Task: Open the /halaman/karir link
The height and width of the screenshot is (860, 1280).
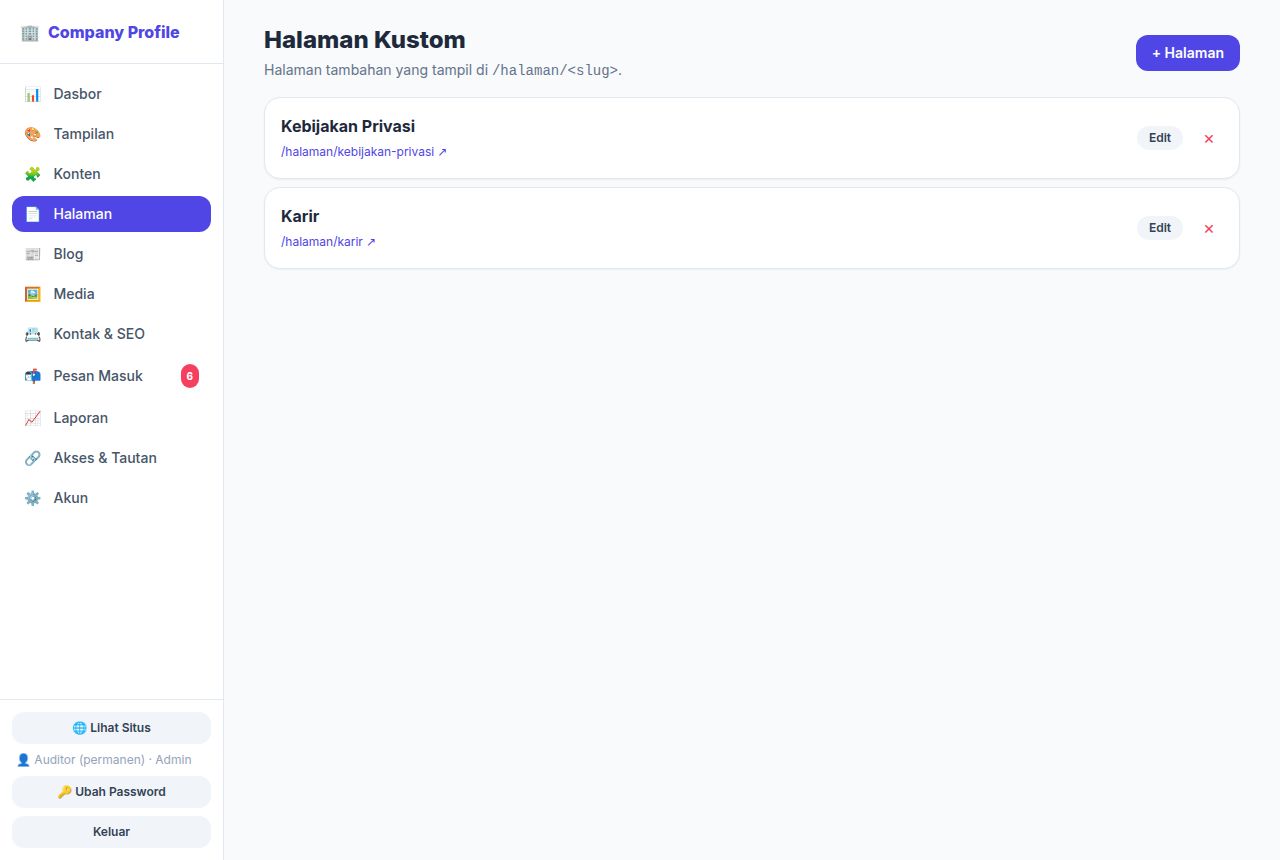Action: coord(328,242)
